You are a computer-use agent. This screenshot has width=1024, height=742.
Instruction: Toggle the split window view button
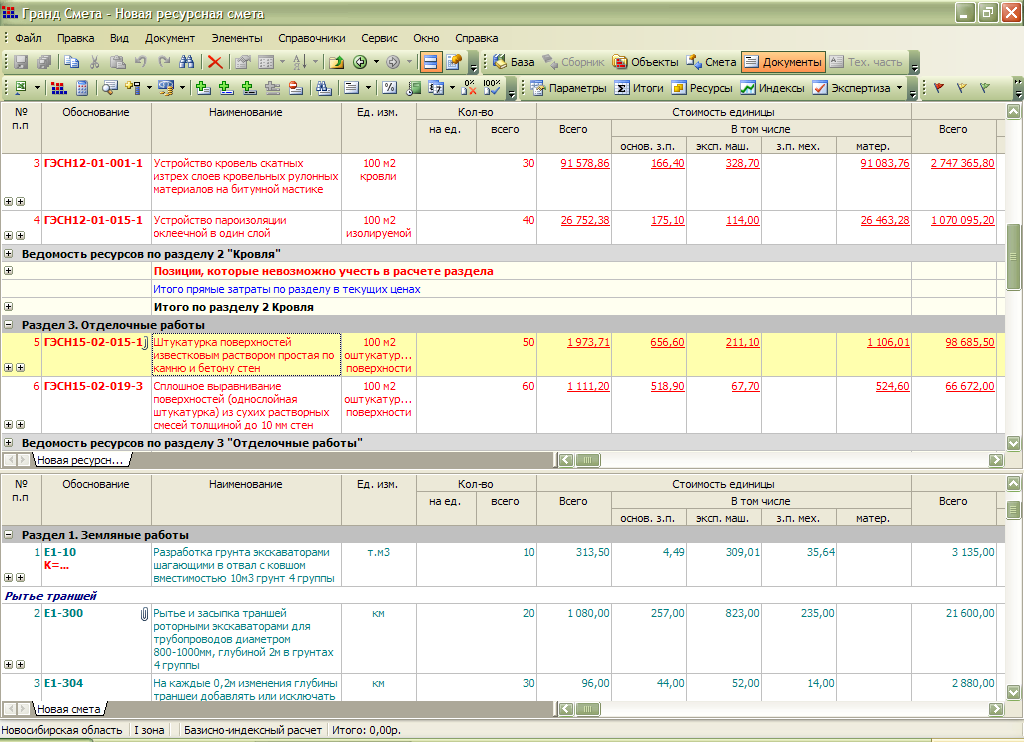[x=430, y=62]
